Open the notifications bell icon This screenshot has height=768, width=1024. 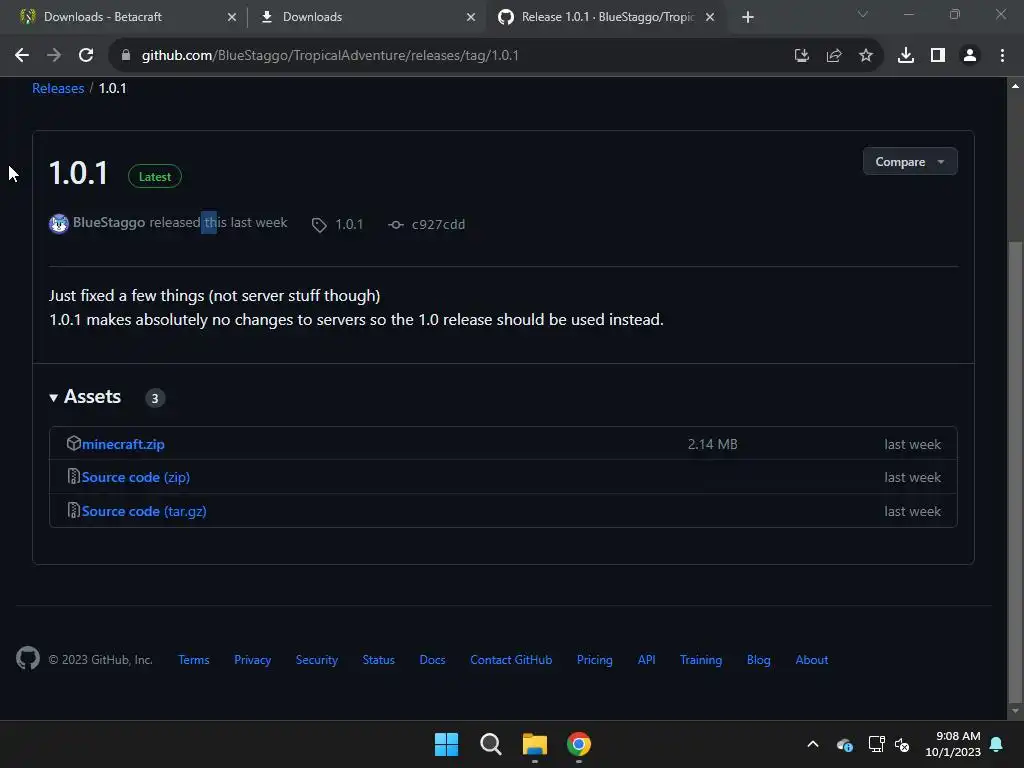point(997,744)
